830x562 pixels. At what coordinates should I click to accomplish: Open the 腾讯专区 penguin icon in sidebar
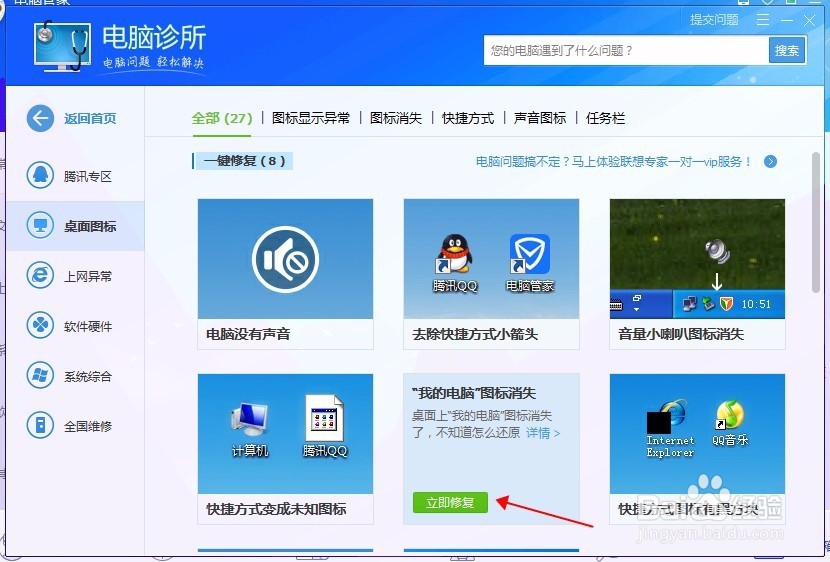pyautogui.click(x=40, y=175)
